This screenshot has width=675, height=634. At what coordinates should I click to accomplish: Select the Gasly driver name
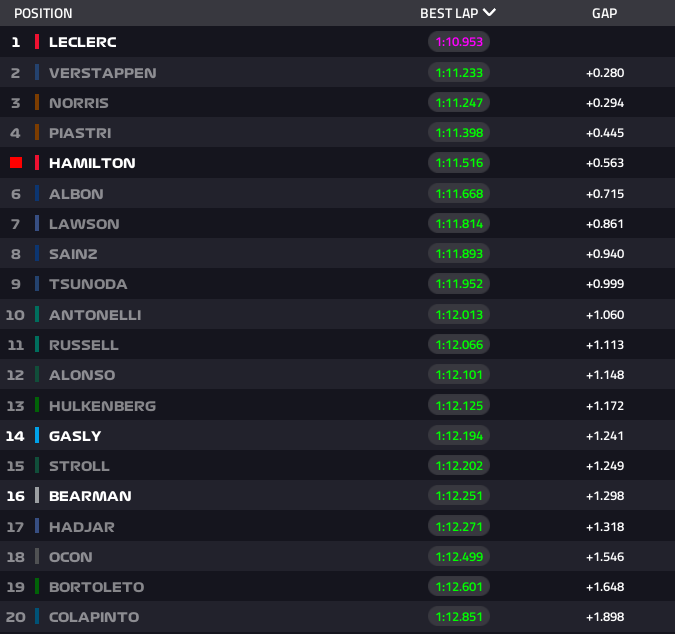click(75, 435)
